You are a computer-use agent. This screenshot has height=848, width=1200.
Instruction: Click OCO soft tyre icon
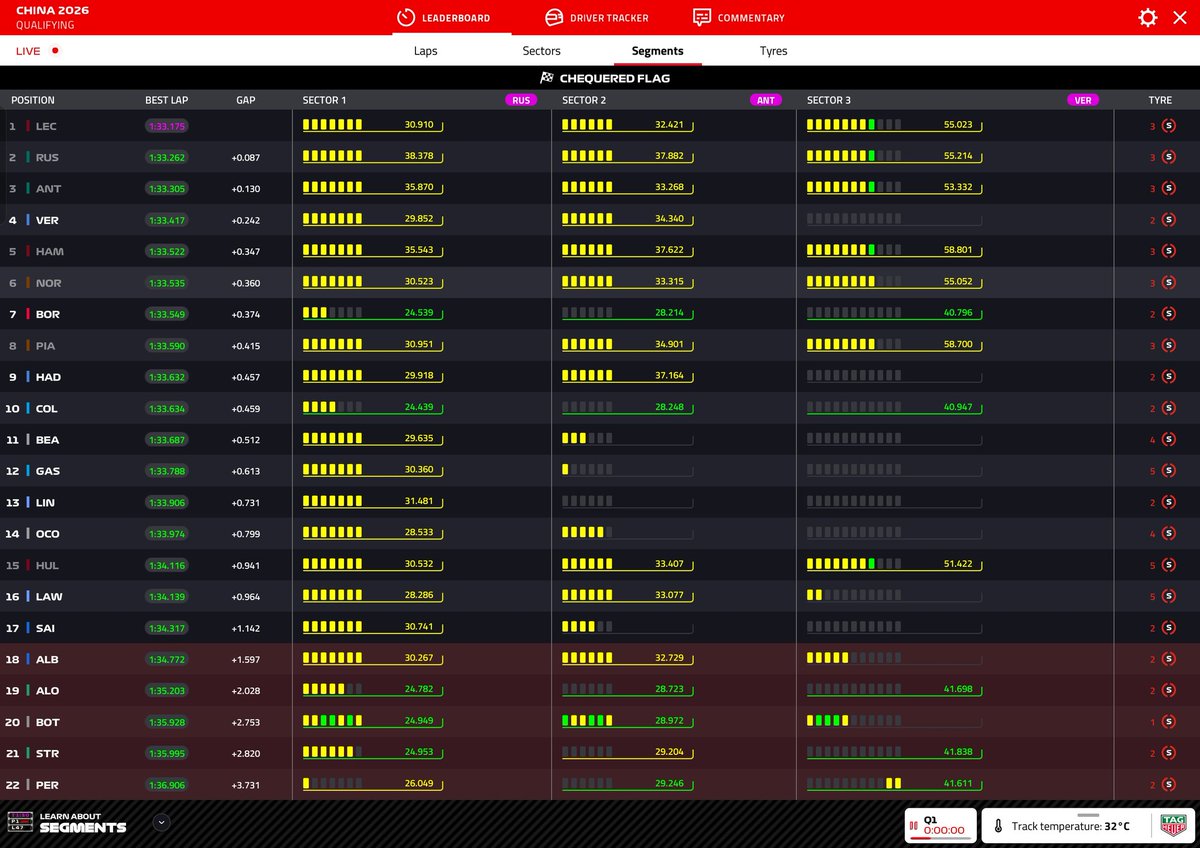[x=1168, y=534]
